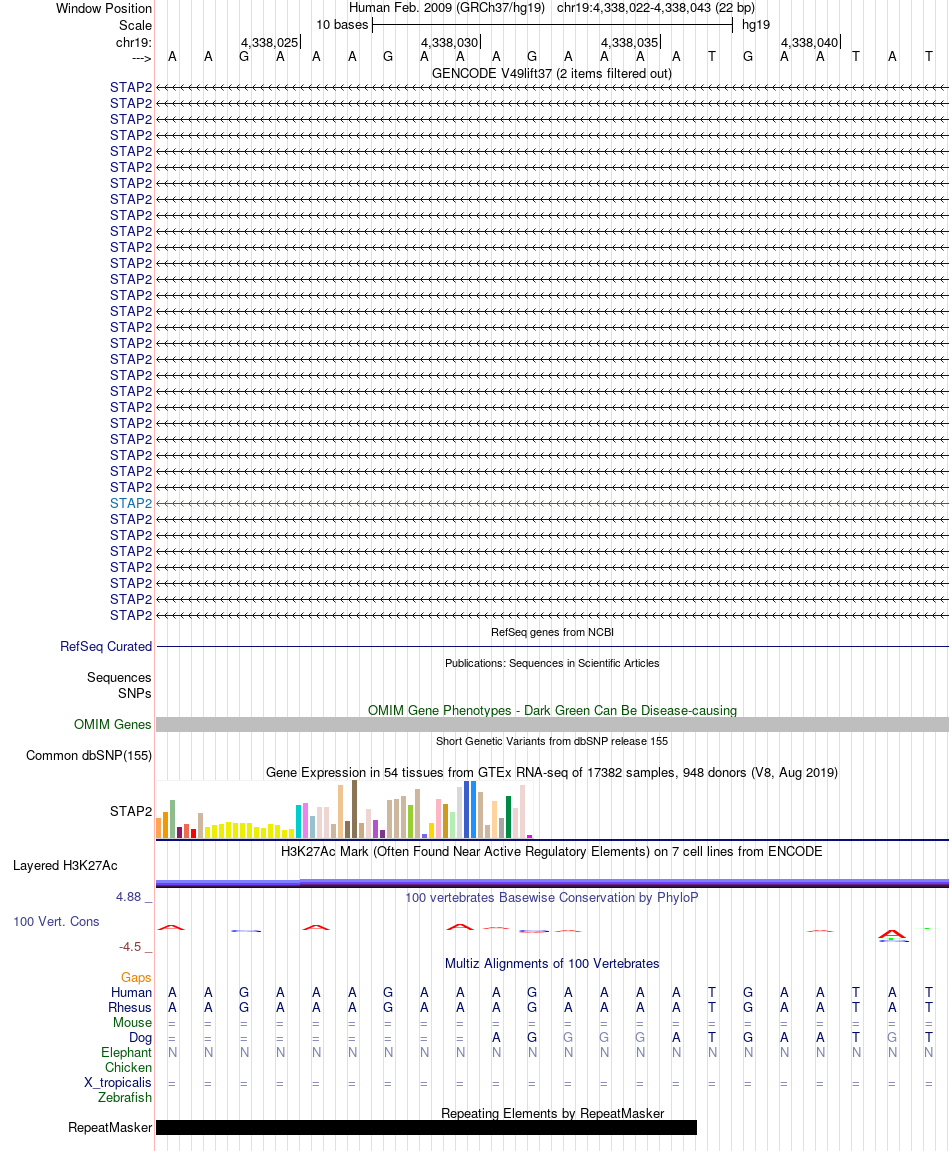This screenshot has width=950, height=1151.
Task: Click the SNPs track label
Action: tap(135, 693)
